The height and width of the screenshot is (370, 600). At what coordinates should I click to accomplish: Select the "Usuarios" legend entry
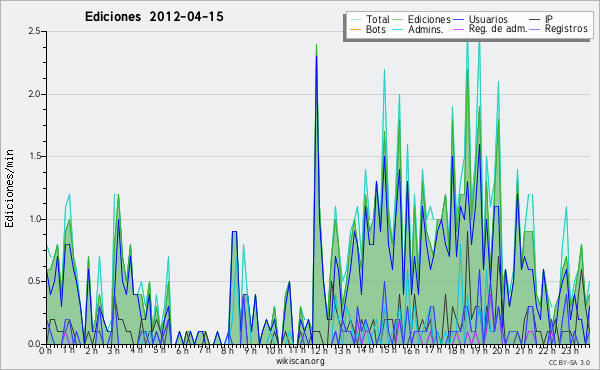[x=488, y=19]
